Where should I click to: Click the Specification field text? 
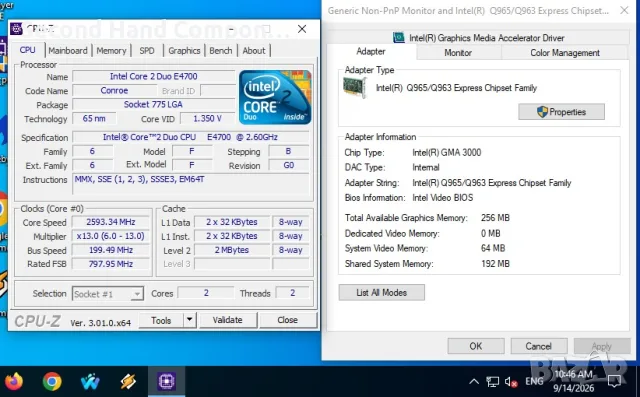190,137
